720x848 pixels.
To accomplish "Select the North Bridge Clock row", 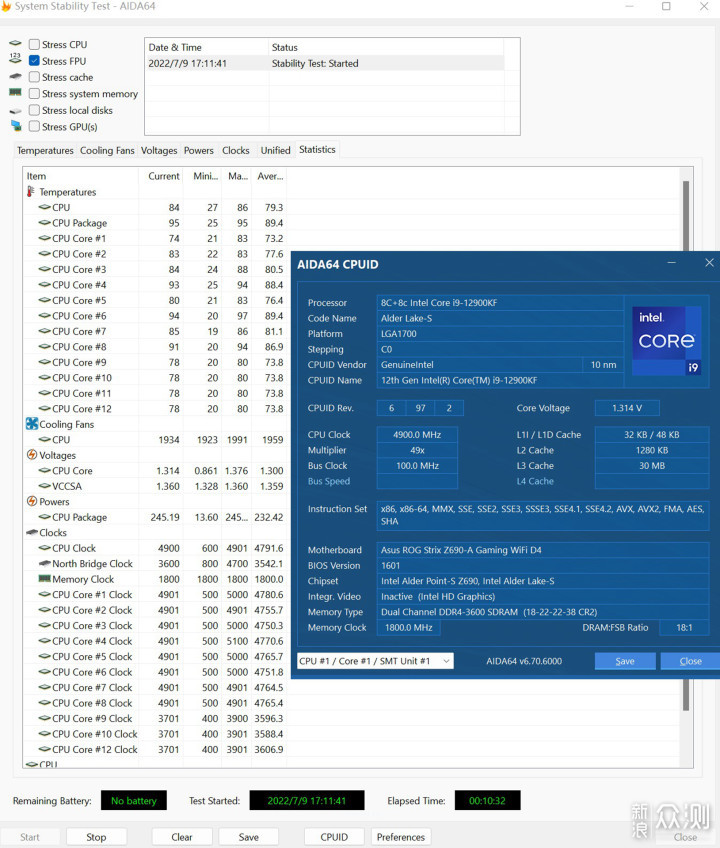I will (155, 563).
